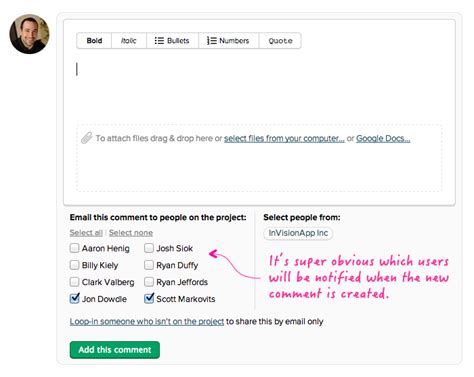The image size is (474, 377).
Task: Check the Josh Siok checkbox
Action: pos(149,248)
